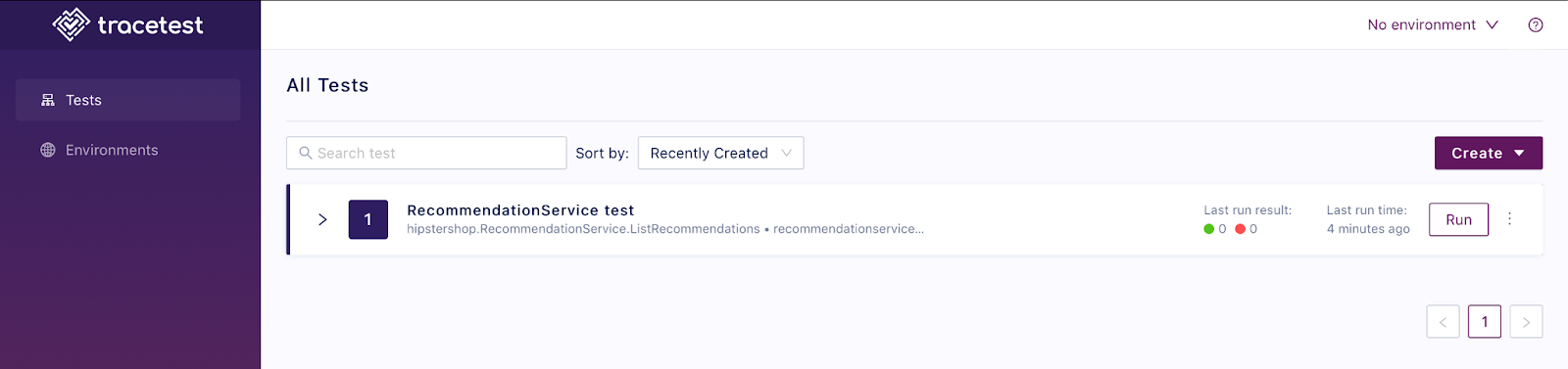Open the Recently Created sort dropdown
1568x369 pixels.
pos(721,153)
